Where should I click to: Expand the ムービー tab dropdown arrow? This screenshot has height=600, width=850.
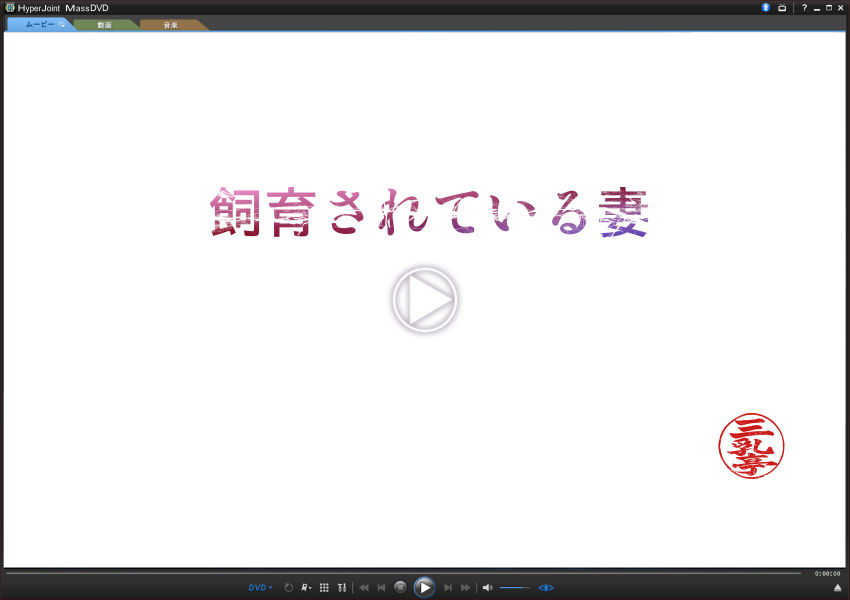[x=62, y=25]
